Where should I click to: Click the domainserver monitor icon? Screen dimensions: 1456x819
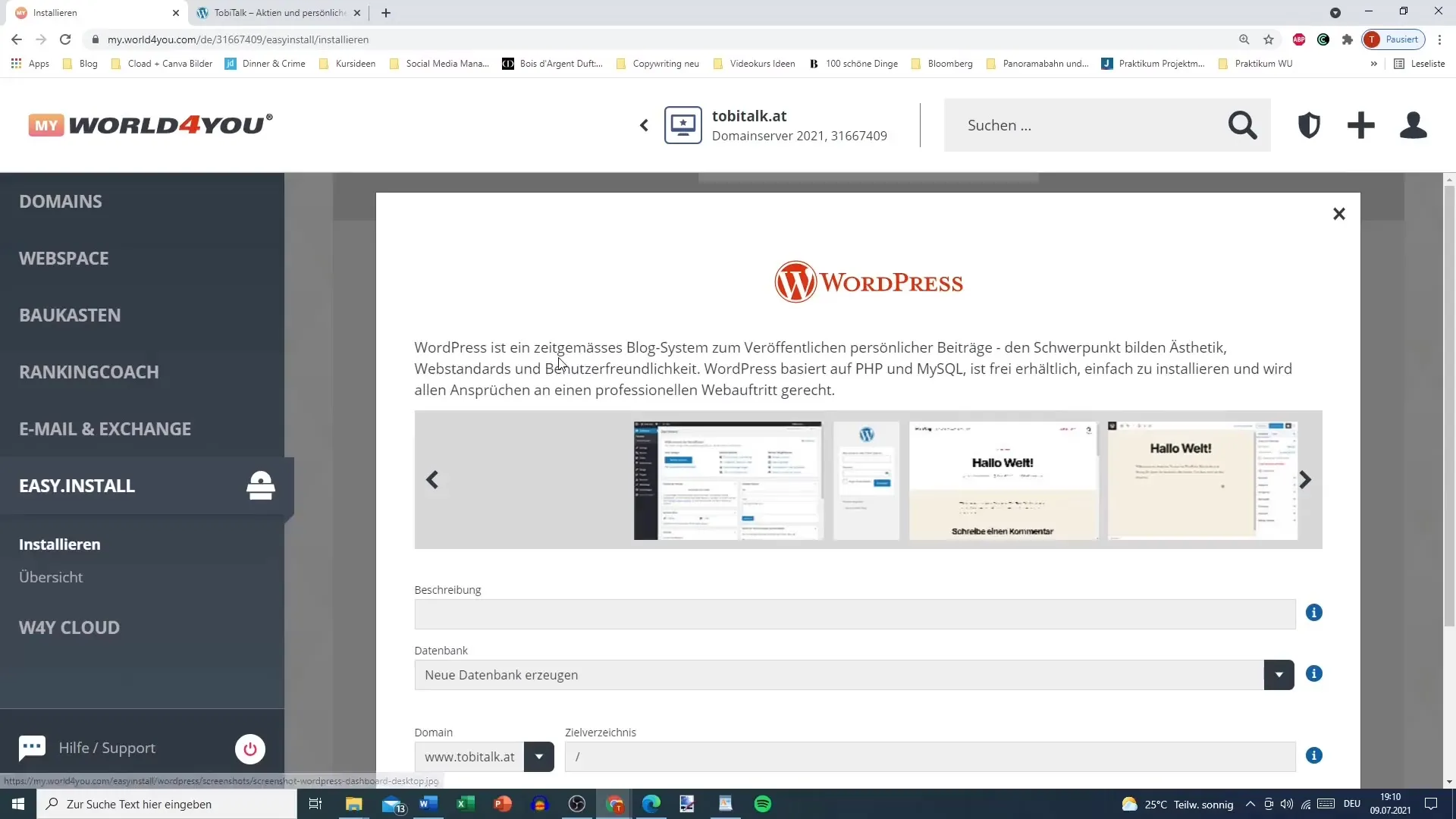click(x=683, y=125)
